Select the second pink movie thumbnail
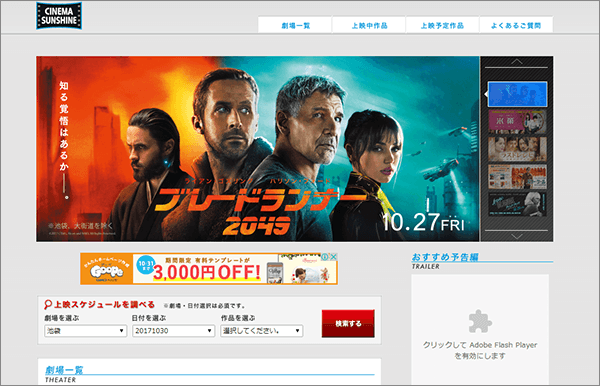600x386 pixels. click(x=517, y=122)
